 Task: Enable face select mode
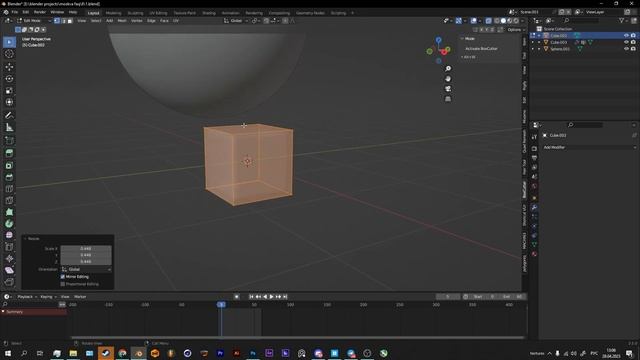click(x=70, y=20)
